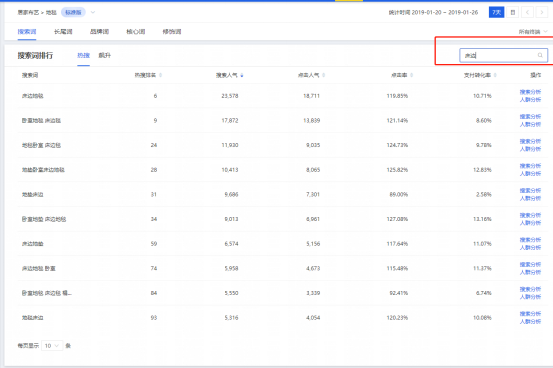Image resolution: width=553 pixels, height=368 pixels.
Task: Open 人群分析 for the rank 59 keyword
Action: 530,248
